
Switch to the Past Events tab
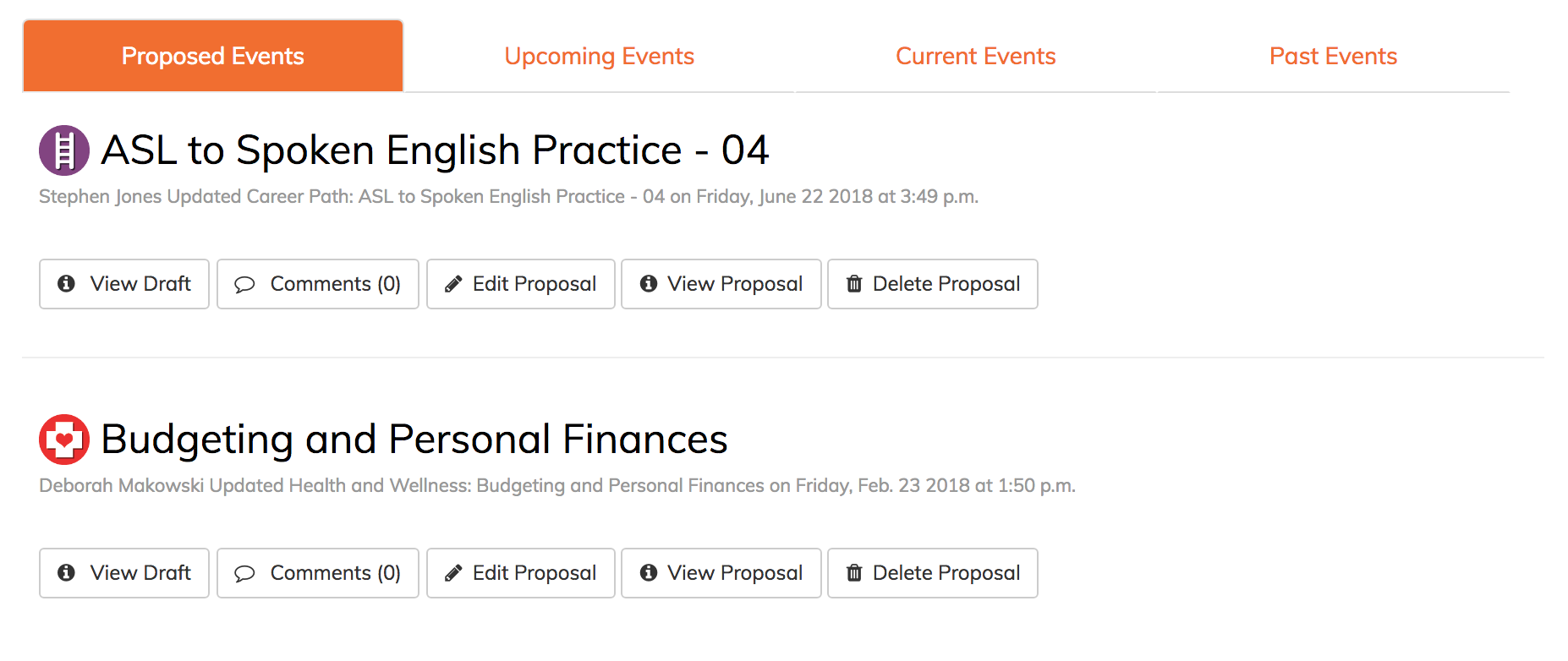pyautogui.click(x=1333, y=56)
